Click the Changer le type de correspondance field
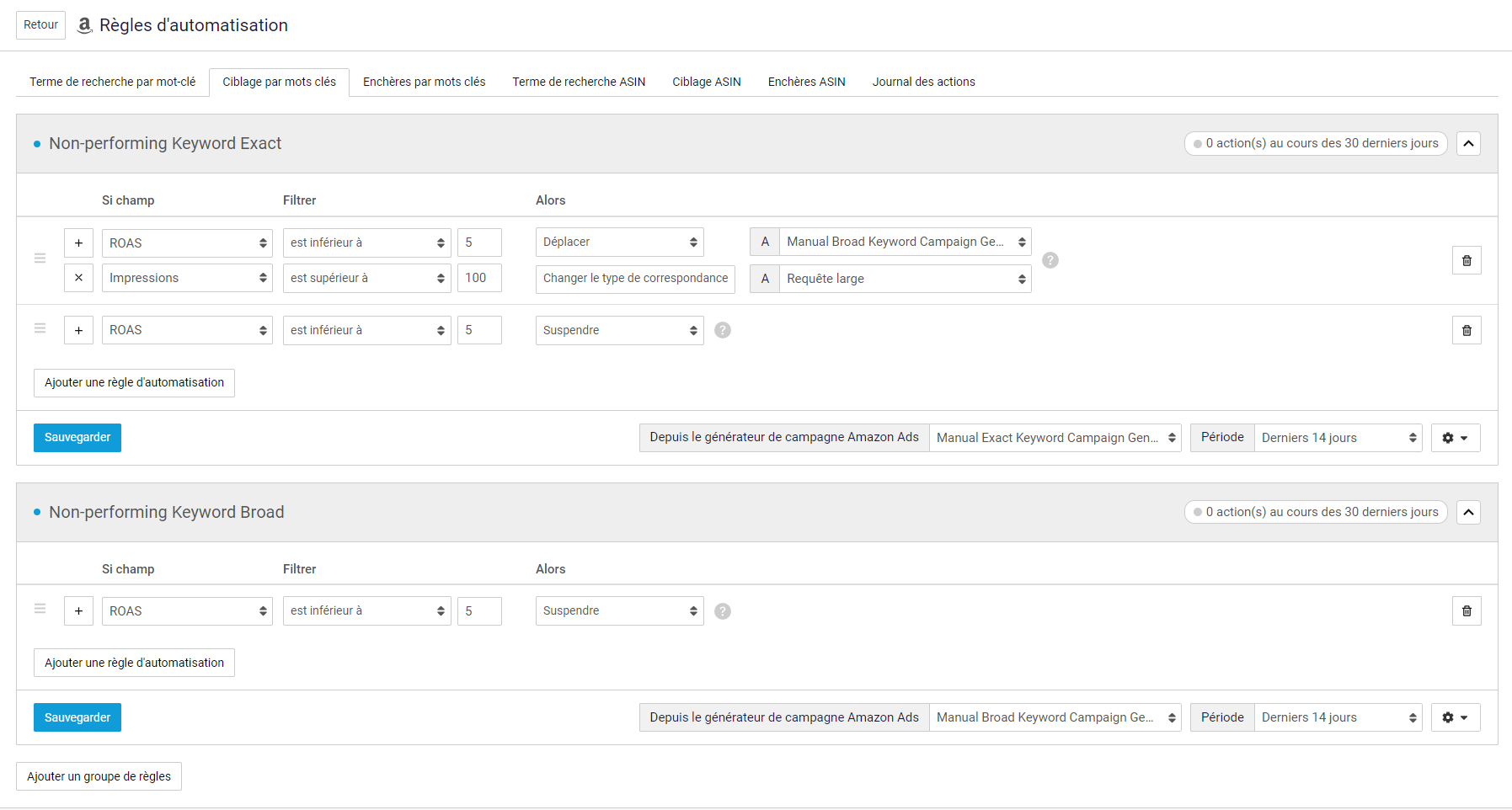Viewport: 1512px width, 810px height. point(635,279)
